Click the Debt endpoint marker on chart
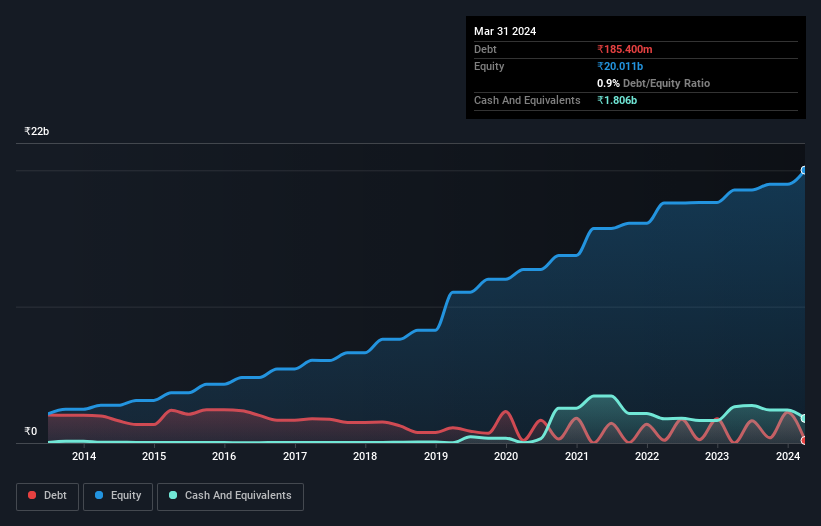The height and width of the screenshot is (526, 821). (x=804, y=441)
